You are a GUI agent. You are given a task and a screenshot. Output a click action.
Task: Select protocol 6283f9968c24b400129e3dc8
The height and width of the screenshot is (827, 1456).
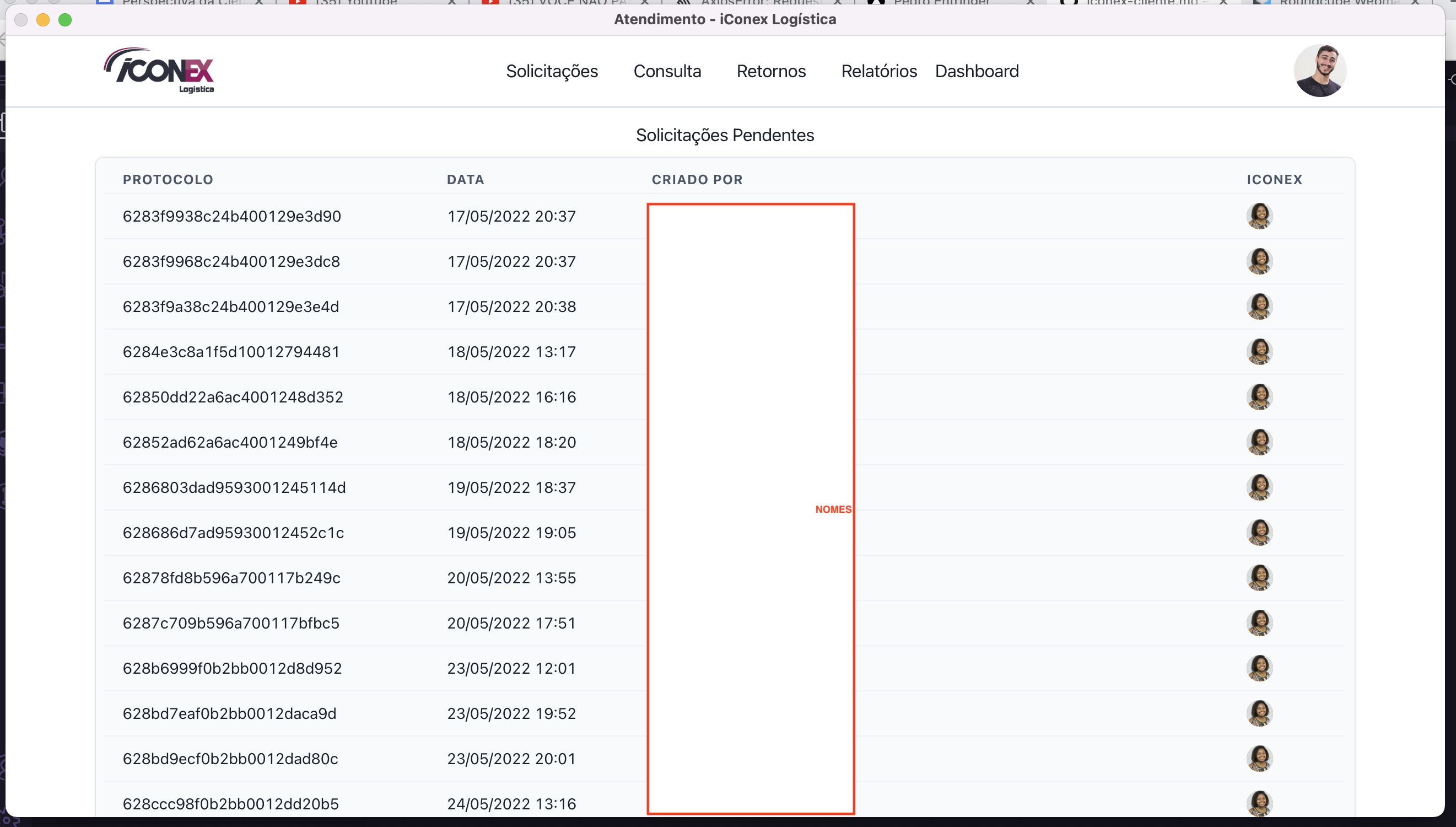[x=231, y=261]
